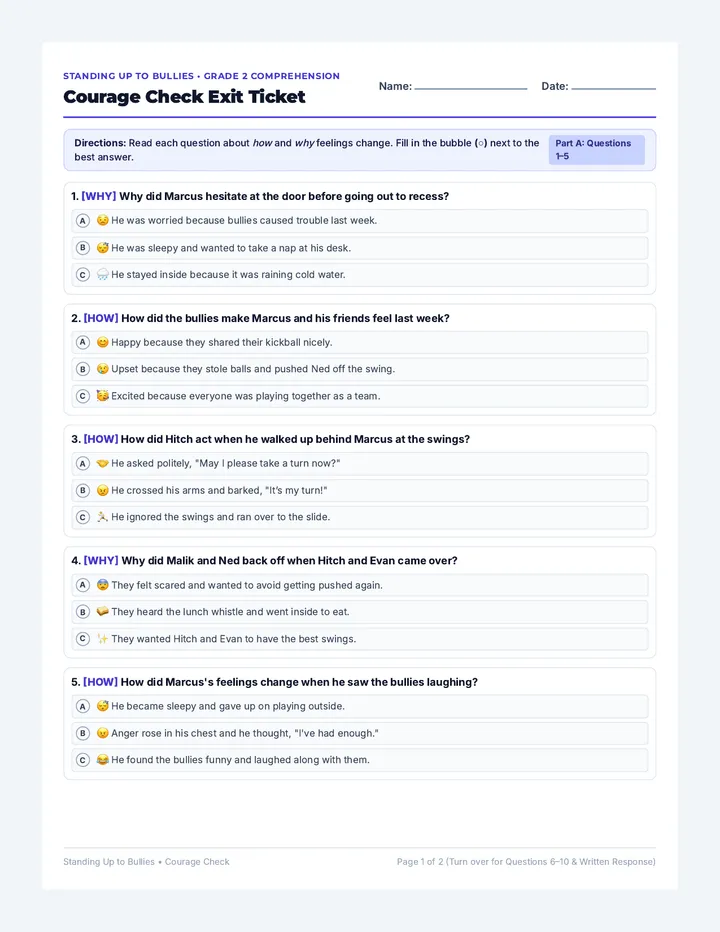Click the smiling emoji beside 'Happy because'
The width and height of the screenshot is (720, 932).
click(x=102, y=342)
